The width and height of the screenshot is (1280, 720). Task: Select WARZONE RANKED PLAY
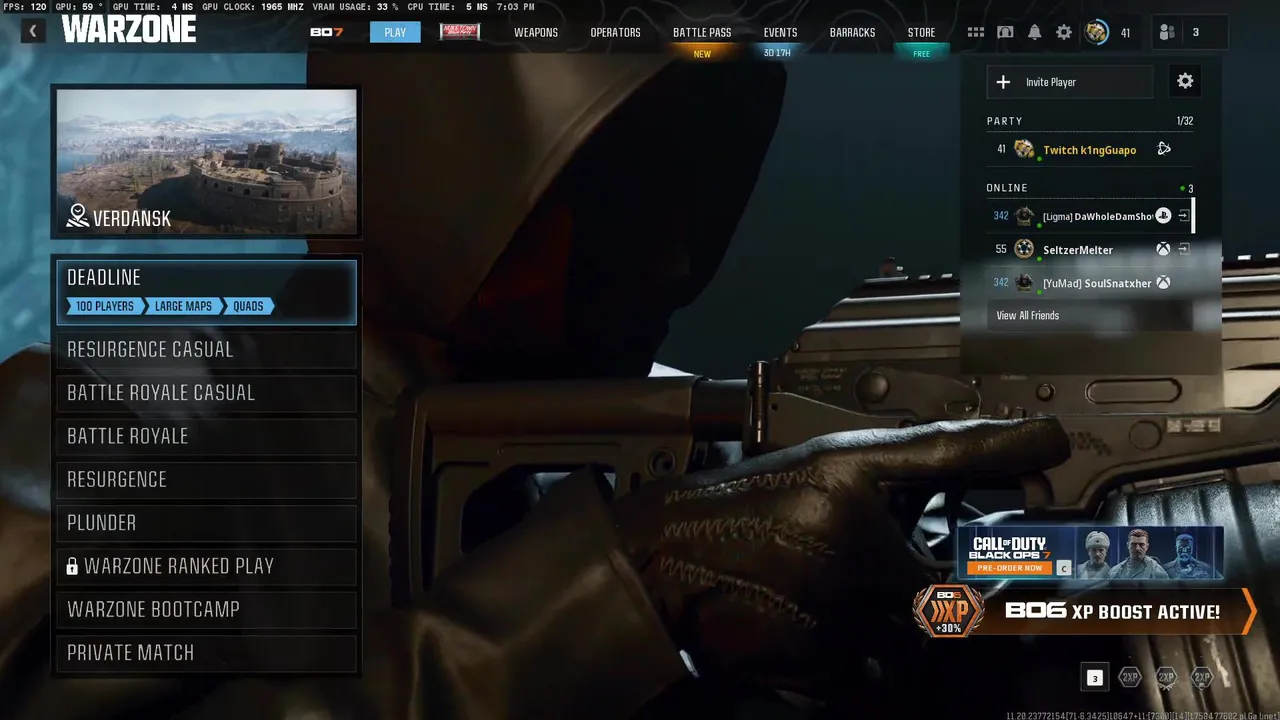(206, 566)
